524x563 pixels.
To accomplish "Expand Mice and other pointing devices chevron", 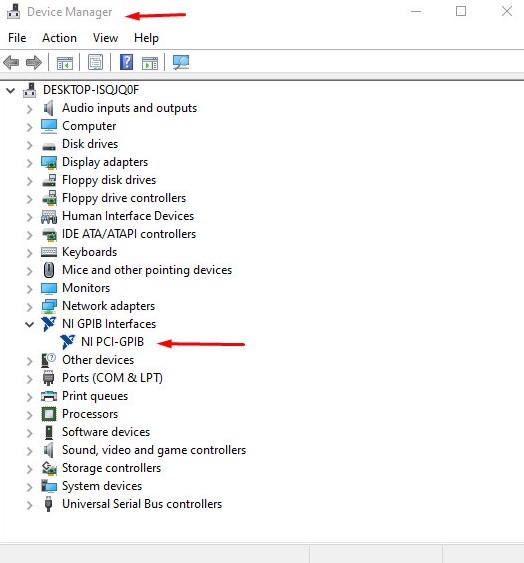I will pyautogui.click(x=29, y=271).
